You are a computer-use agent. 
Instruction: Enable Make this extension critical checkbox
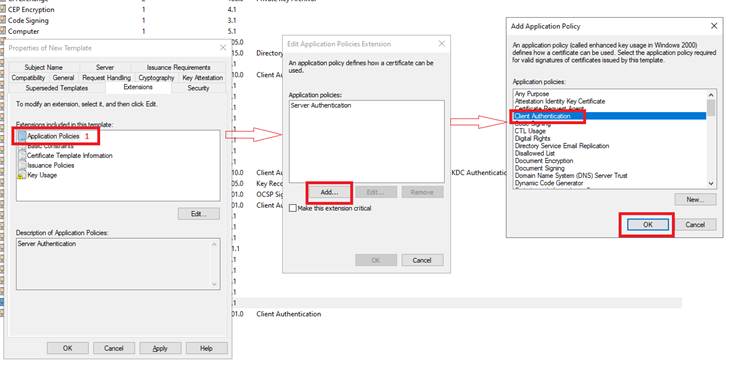293,209
